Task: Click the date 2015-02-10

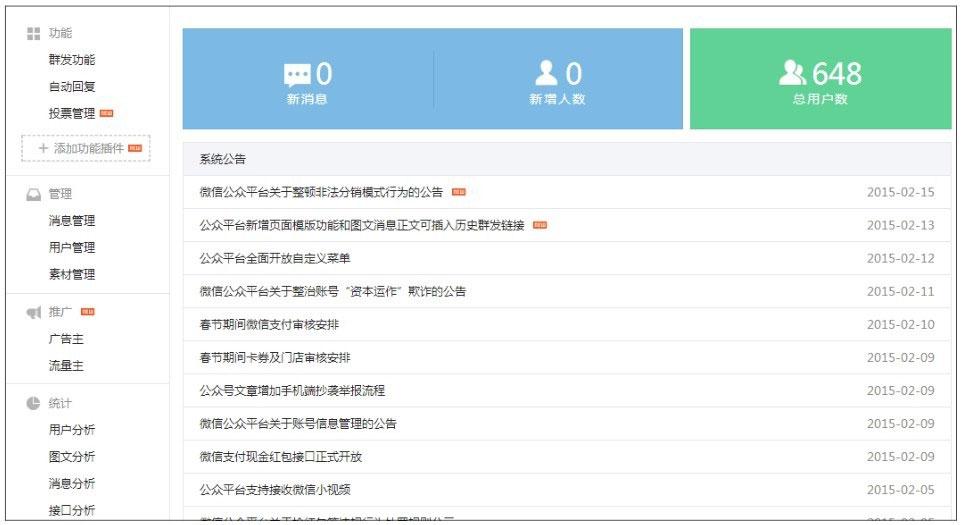Action: coord(901,325)
